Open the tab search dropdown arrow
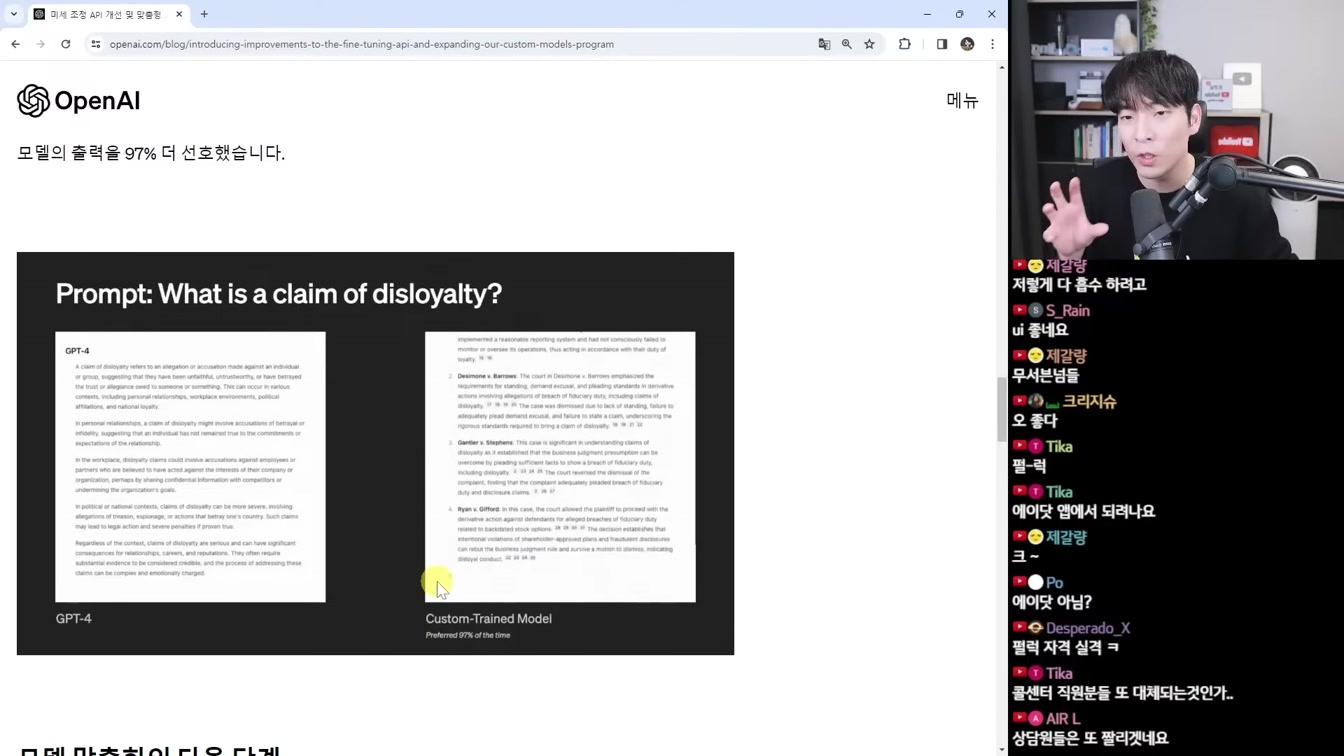This screenshot has width=1344, height=756. click(14, 14)
